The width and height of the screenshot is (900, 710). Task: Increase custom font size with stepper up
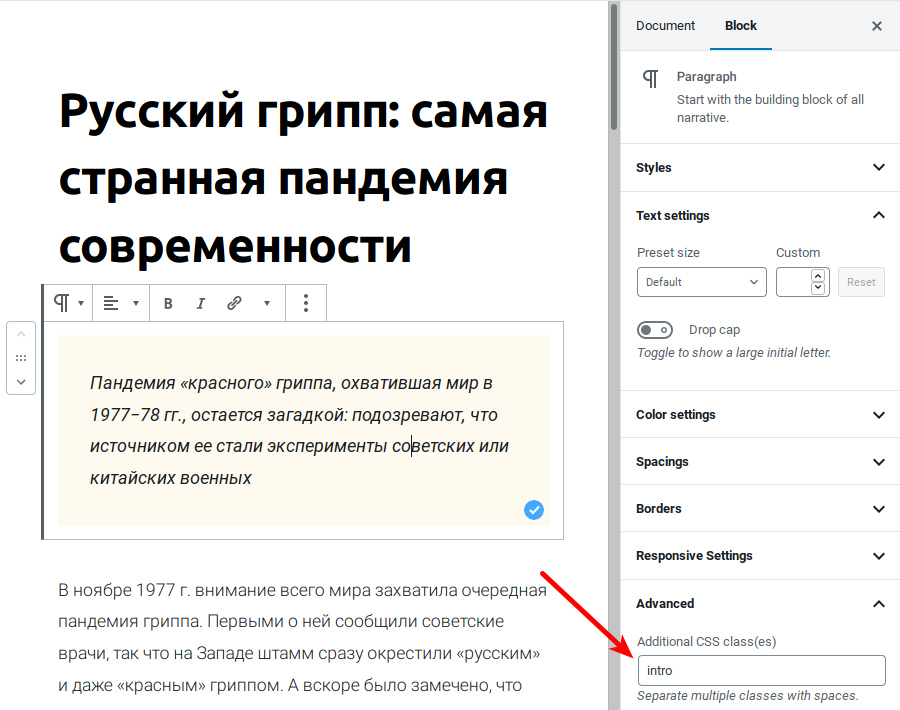[818, 276]
